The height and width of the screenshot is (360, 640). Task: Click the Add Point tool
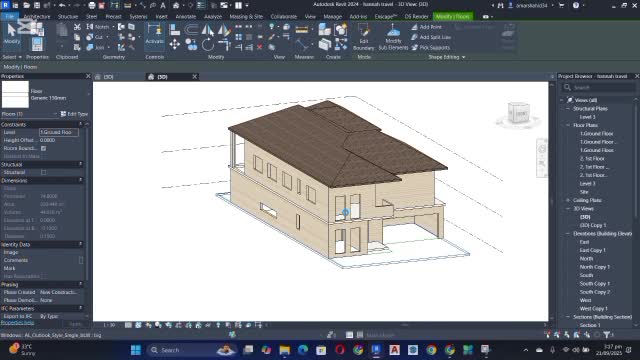[x=427, y=27]
